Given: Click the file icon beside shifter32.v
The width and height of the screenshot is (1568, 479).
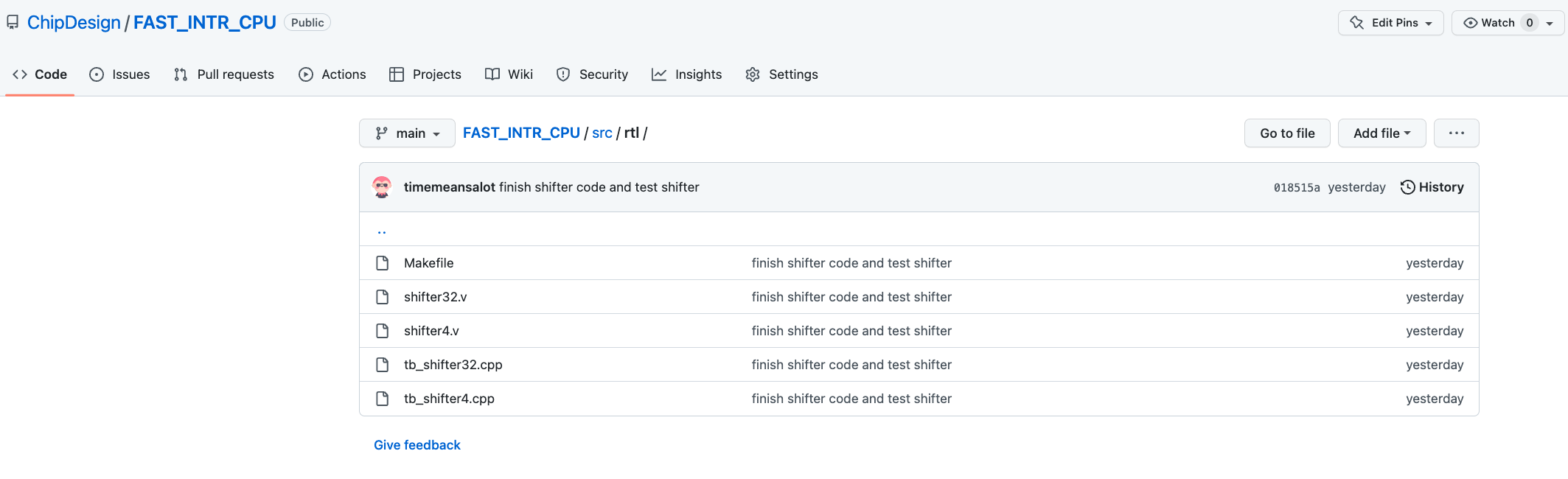Looking at the screenshot, I should (382, 297).
